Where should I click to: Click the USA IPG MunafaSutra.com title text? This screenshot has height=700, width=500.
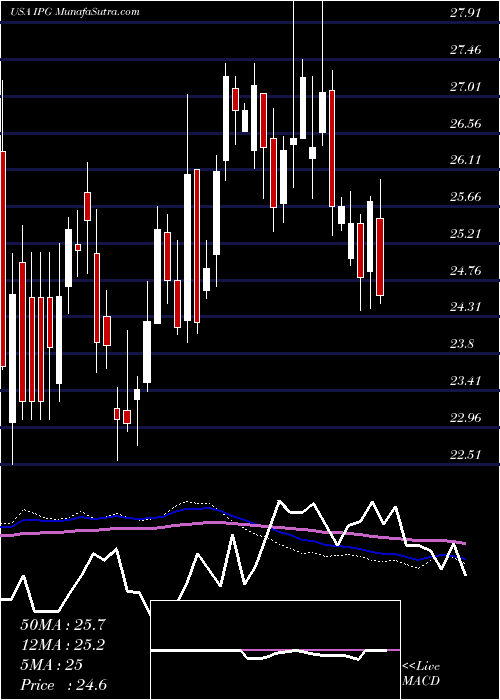pyautogui.click(x=75, y=12)
